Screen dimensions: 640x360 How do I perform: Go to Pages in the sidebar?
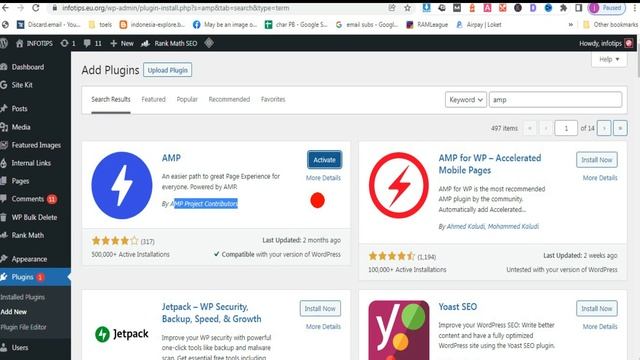(x=20, y=181)
